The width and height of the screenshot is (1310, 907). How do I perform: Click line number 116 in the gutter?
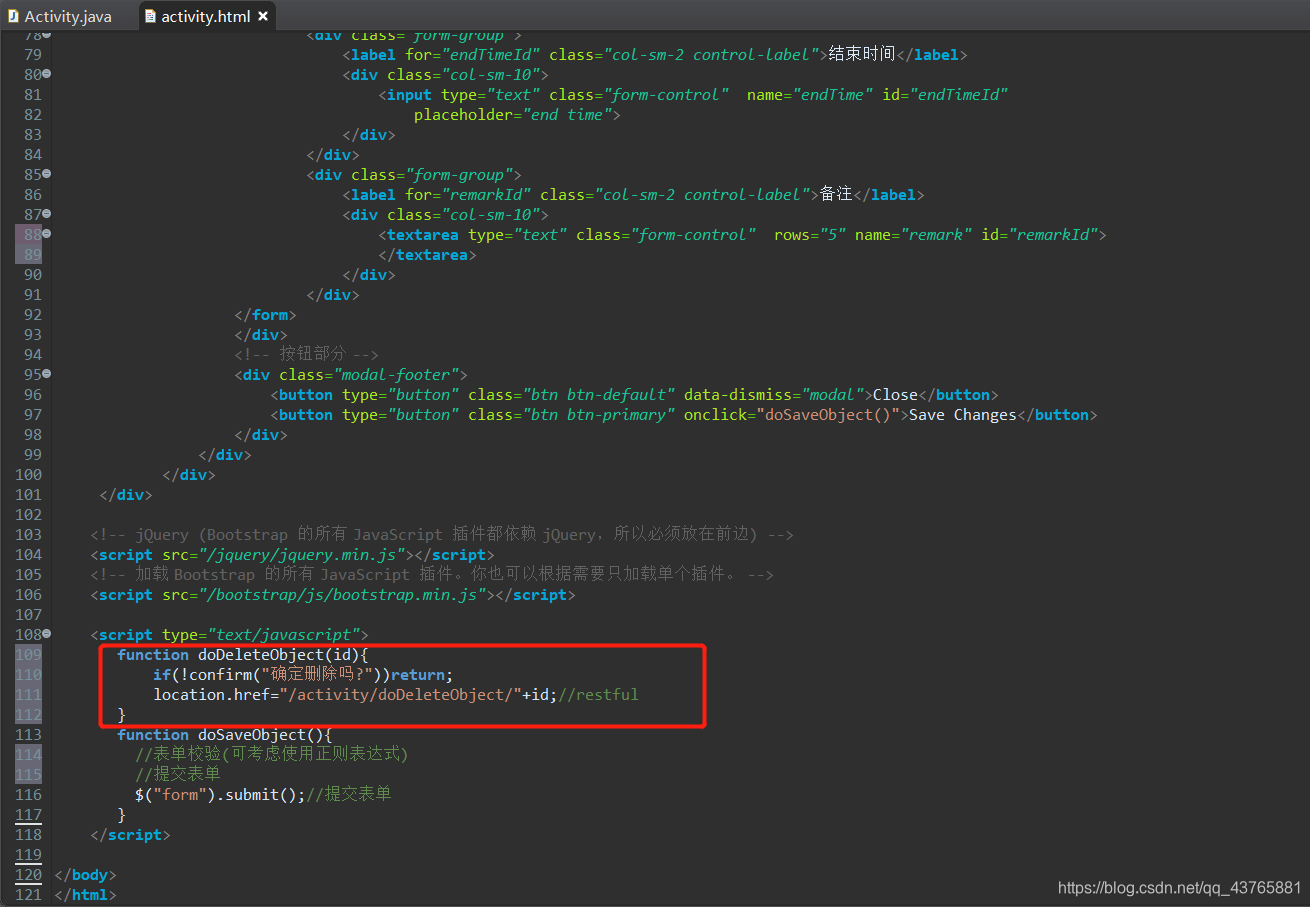(28, 795)
